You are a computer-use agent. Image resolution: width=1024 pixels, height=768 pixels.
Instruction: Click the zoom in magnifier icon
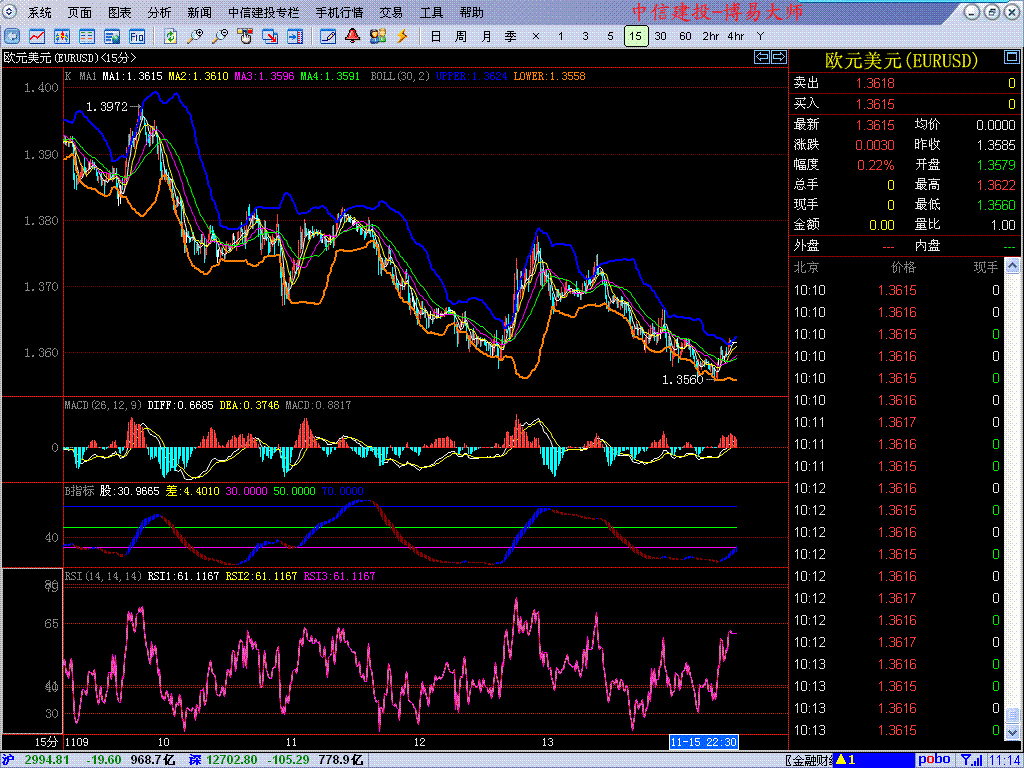pyautogui.click(x=194, y=36)
